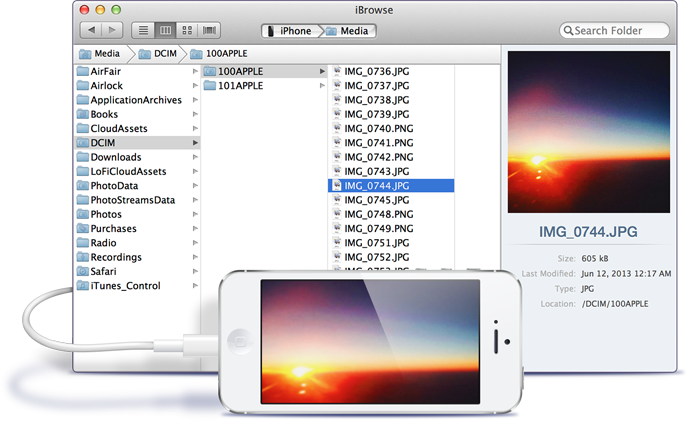Select Media in the toolbar path control
687x421 pixels.
click(x=348, y=31)
